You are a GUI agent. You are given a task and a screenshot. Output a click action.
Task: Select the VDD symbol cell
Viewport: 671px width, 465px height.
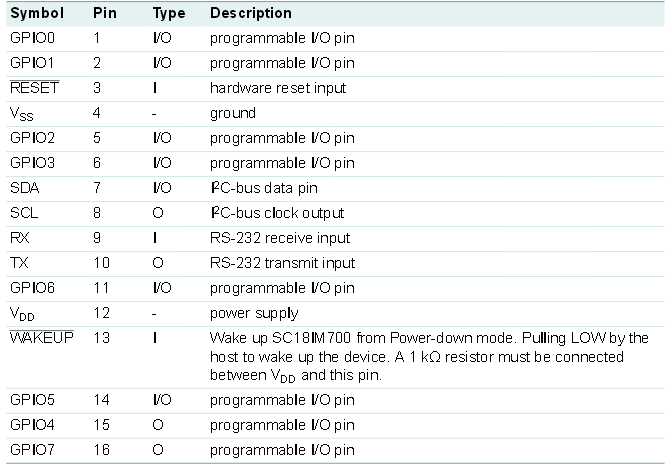[x=25, y=314]
